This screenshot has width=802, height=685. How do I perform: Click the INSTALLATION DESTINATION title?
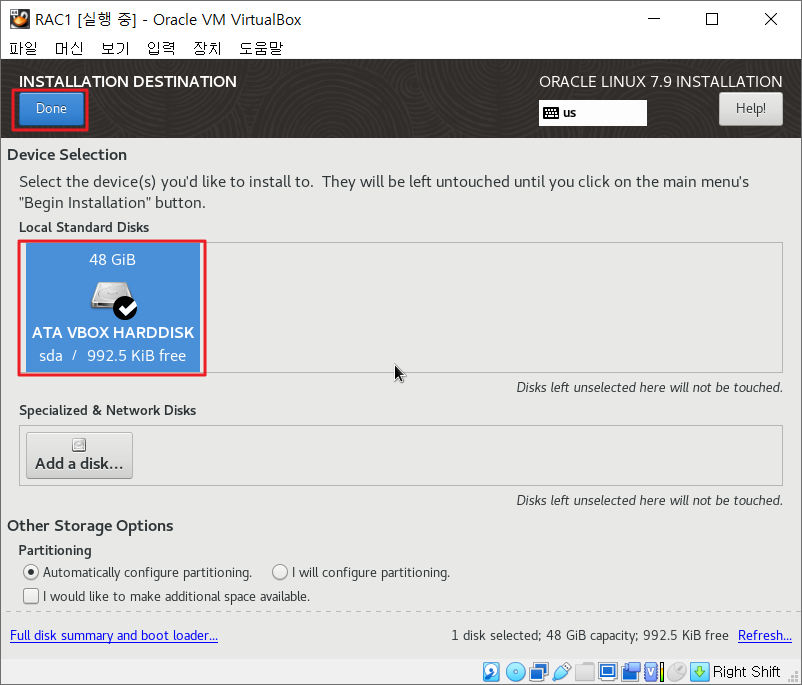pyautogui.click(x=128, y=82)
